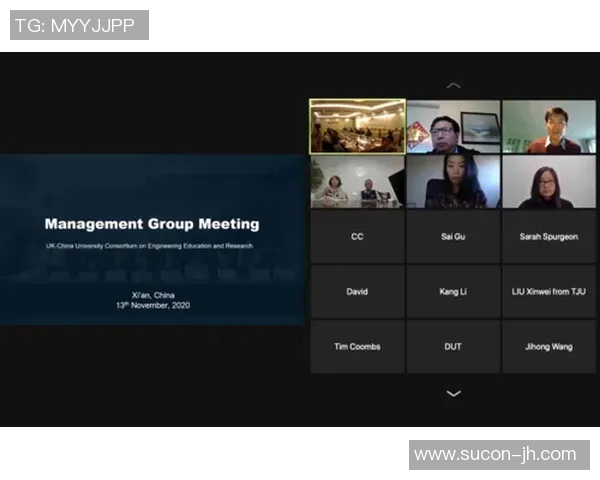
Task: Choose the Jihong Wang participant tile
Action: pyautogui.click(x=548, y=347)
